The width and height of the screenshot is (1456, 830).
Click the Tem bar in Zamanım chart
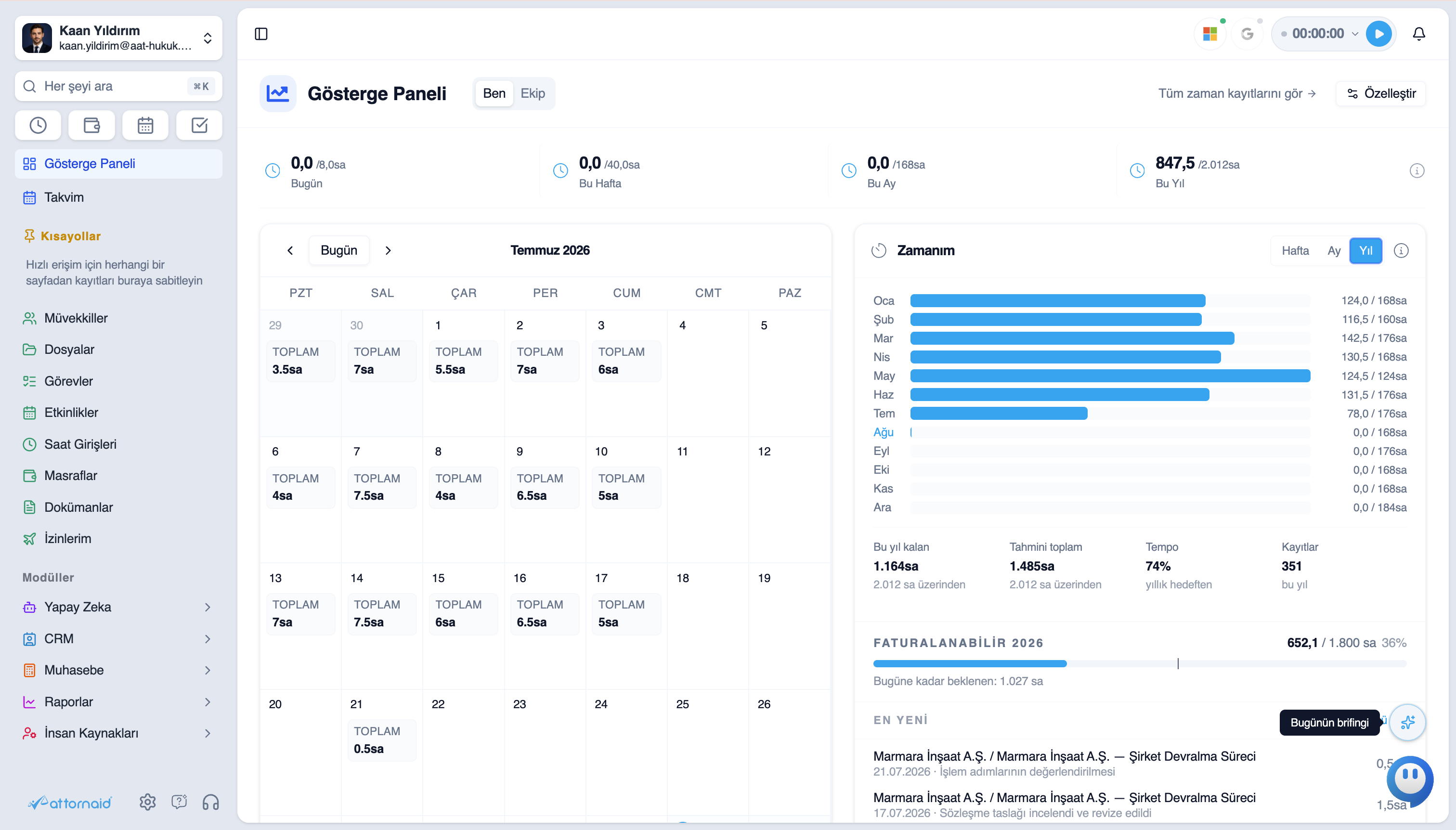tap(999, 413)
